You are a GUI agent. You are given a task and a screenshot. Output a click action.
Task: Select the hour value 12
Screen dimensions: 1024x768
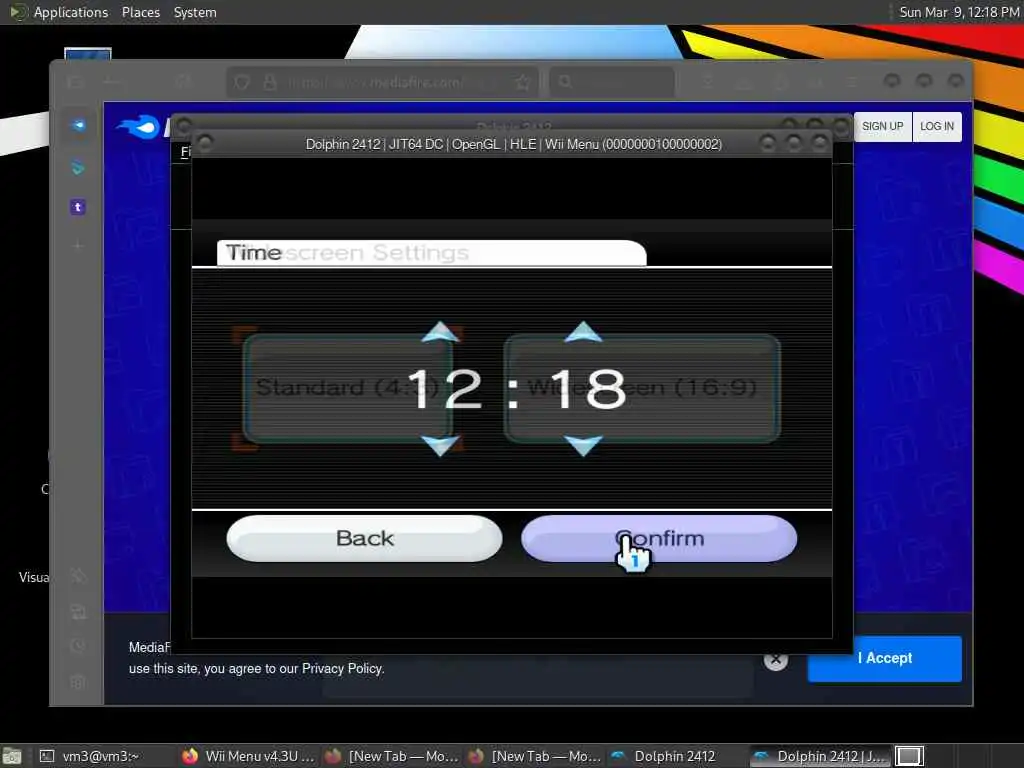[x=444, y=389]
